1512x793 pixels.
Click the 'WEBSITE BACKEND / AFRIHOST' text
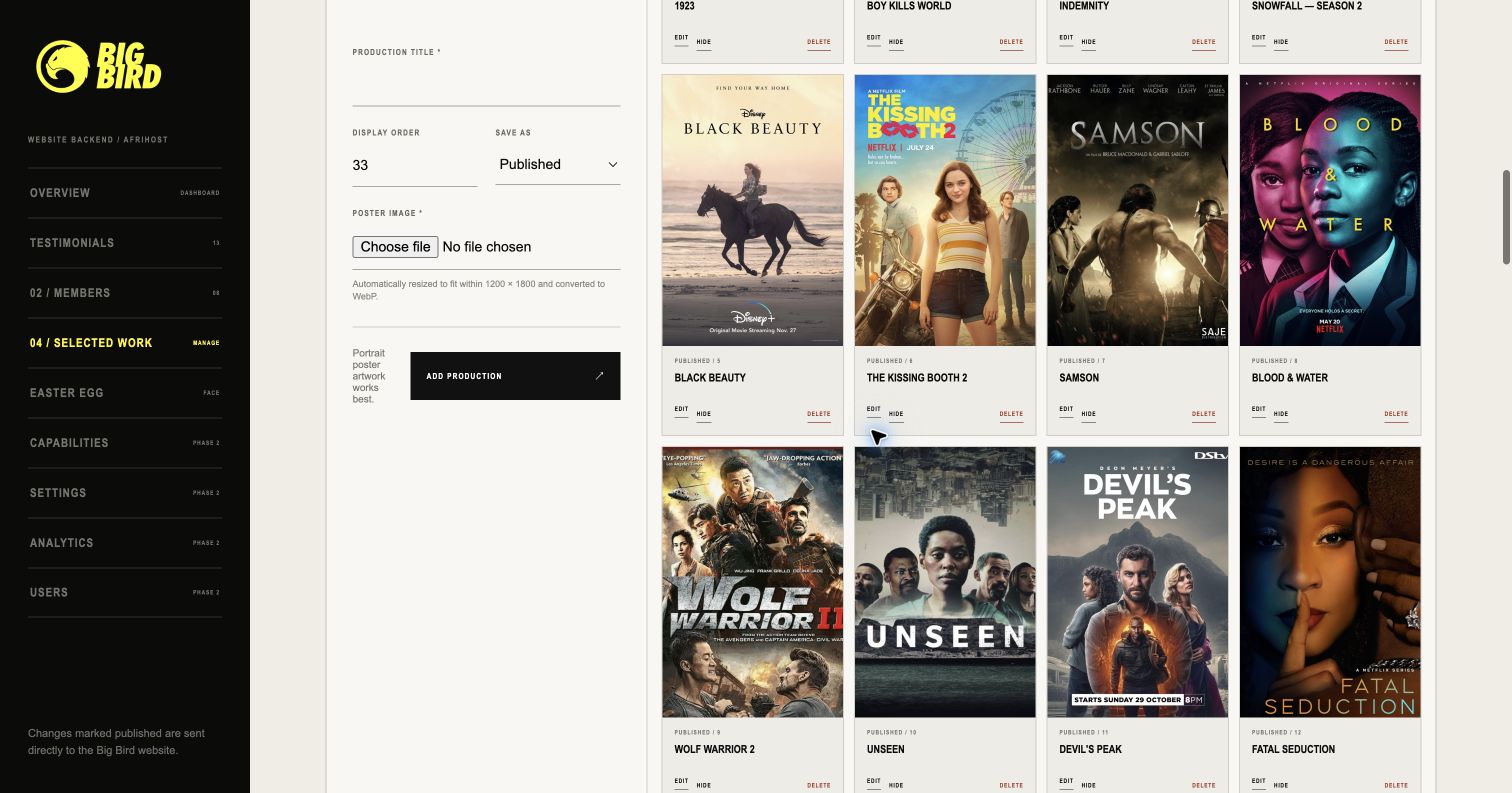pyautogui.click(x=98, y=140)
